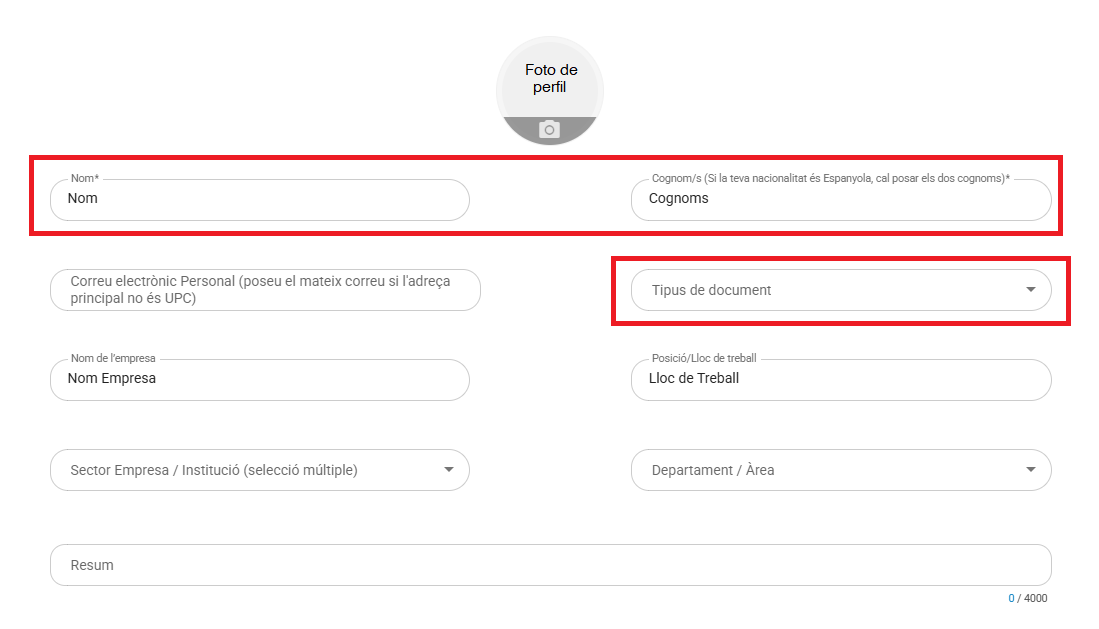
Task: Open the Tipus de document dropdown arrow
Action: (1031, 290)
